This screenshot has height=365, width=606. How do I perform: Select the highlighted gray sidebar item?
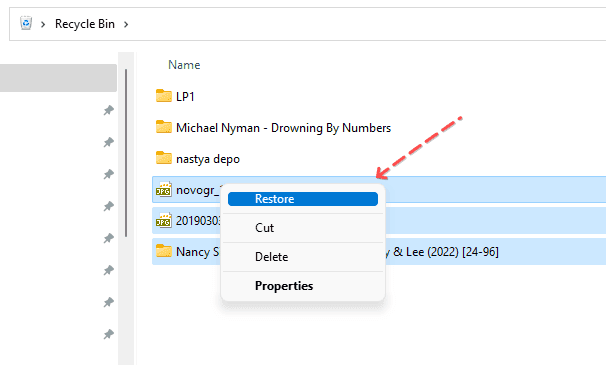(x=58, y=78)
